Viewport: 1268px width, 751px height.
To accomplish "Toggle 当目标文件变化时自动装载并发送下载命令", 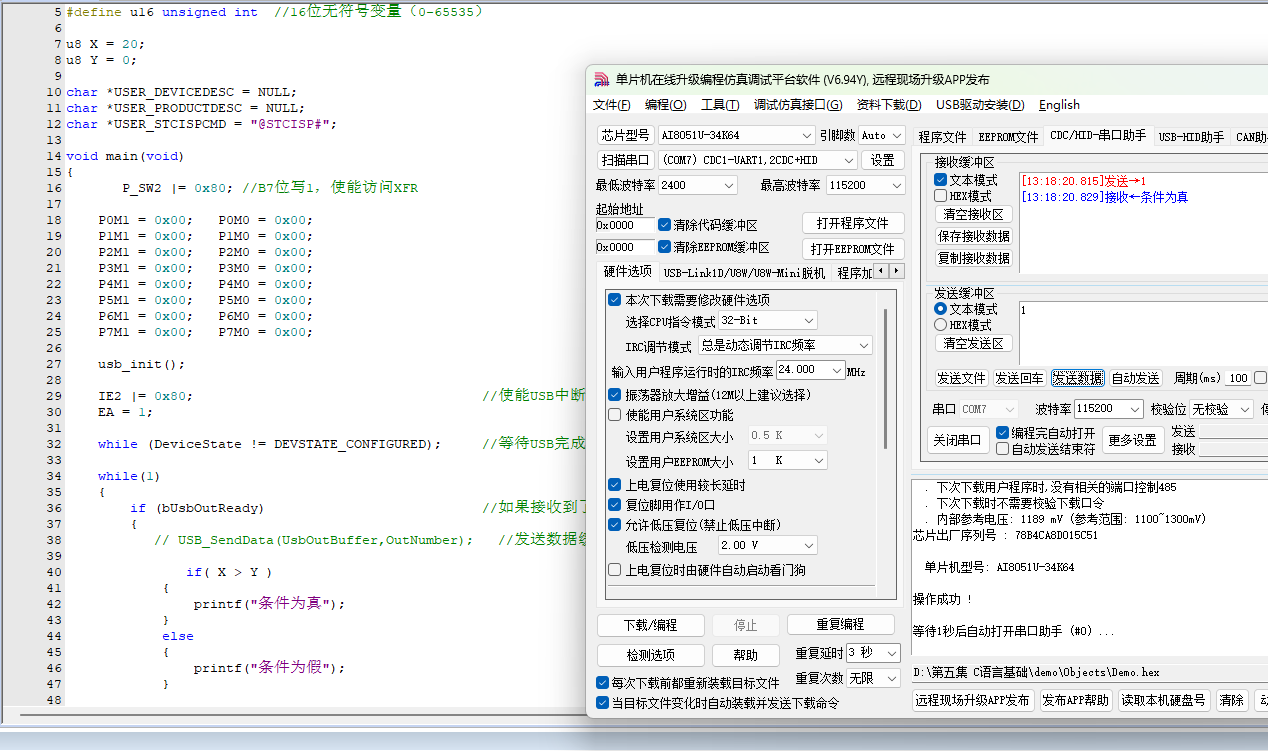I will 602,703.
